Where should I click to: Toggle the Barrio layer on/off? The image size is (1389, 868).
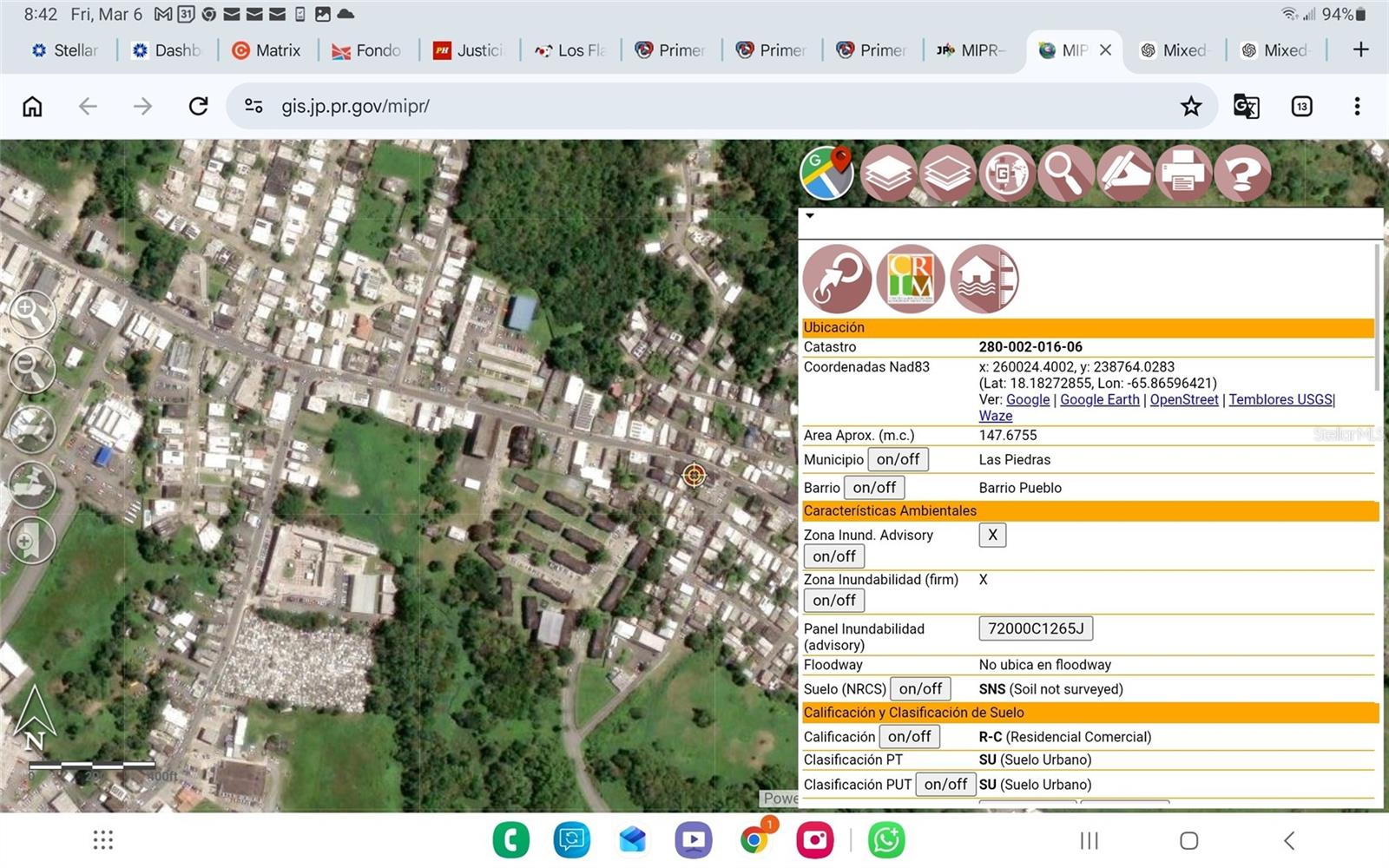click(x=873, y=488)
